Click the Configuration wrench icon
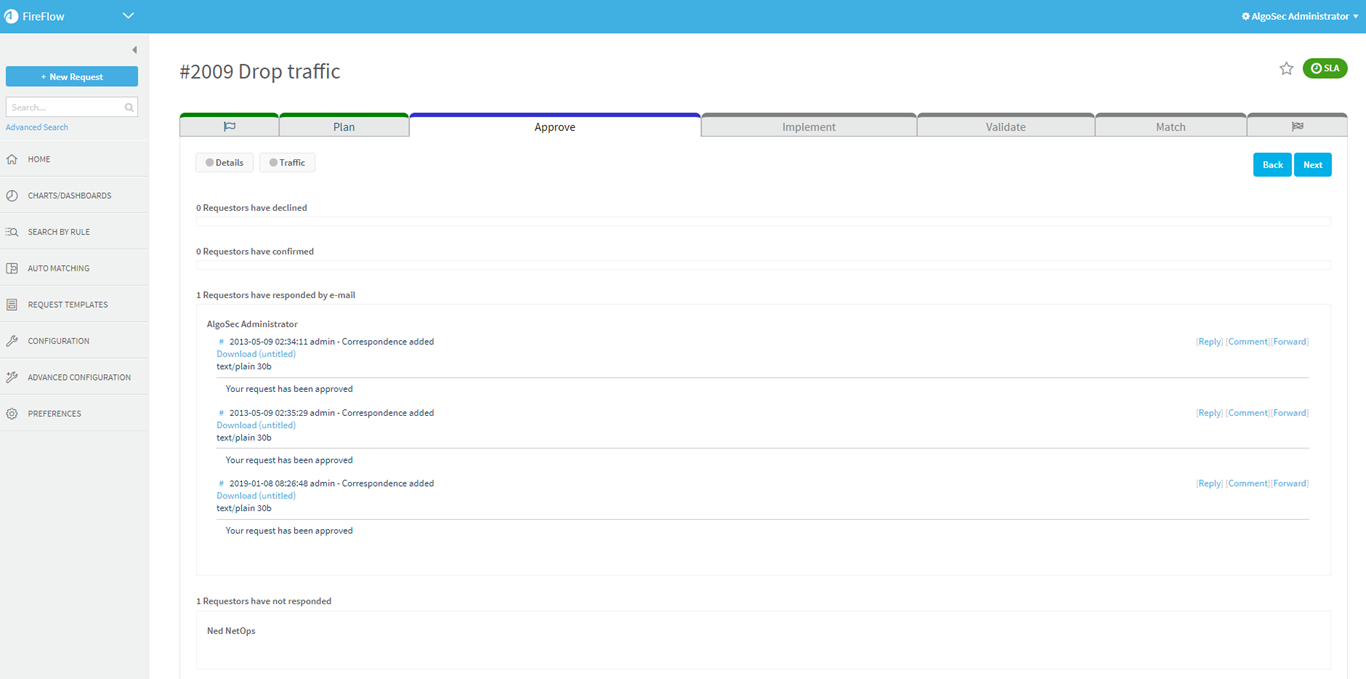 click(x=12, y=341)
